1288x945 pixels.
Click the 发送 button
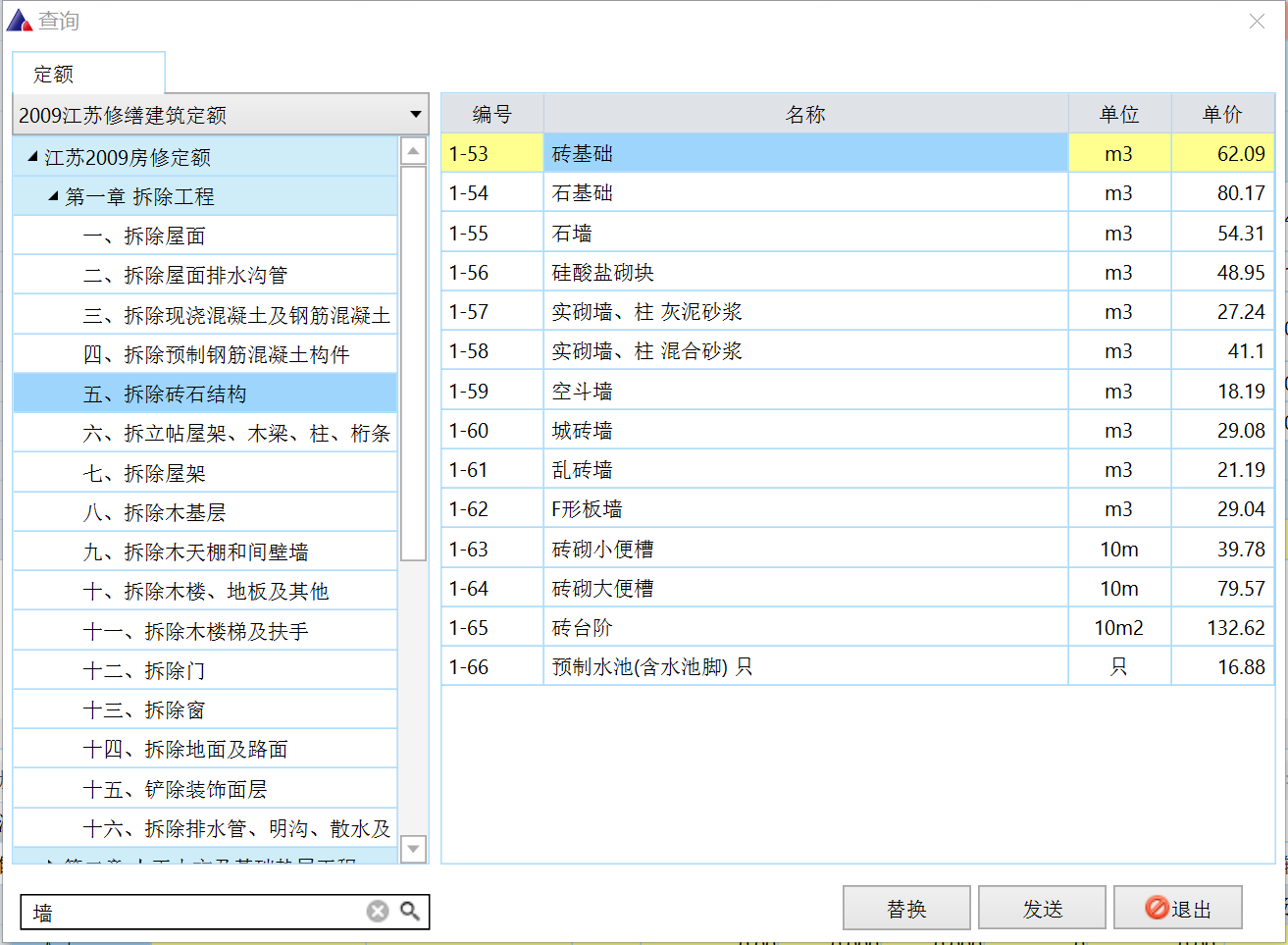point(1042,909)
